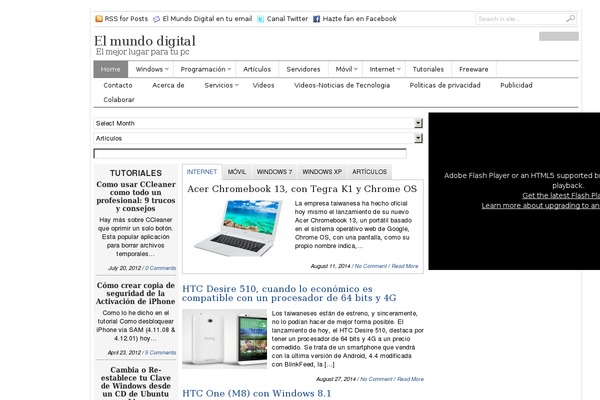Open the Articulos category dropdown
This screenshot has width=600, height=400.
pyautogui.click(x=258, y=138)
